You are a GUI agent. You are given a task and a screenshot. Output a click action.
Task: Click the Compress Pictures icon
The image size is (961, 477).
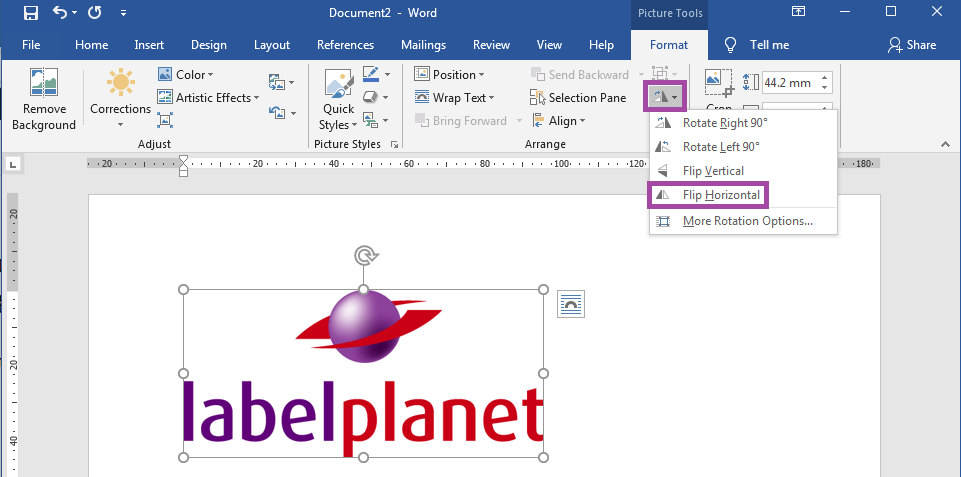point(165,120)
